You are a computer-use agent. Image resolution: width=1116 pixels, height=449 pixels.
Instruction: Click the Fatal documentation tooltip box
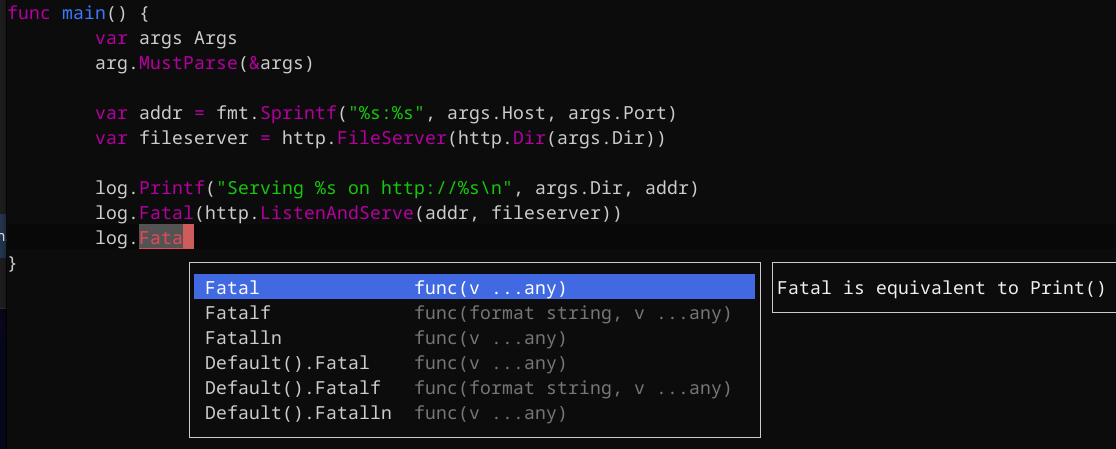pyautogui.click(x=940, y=288)
